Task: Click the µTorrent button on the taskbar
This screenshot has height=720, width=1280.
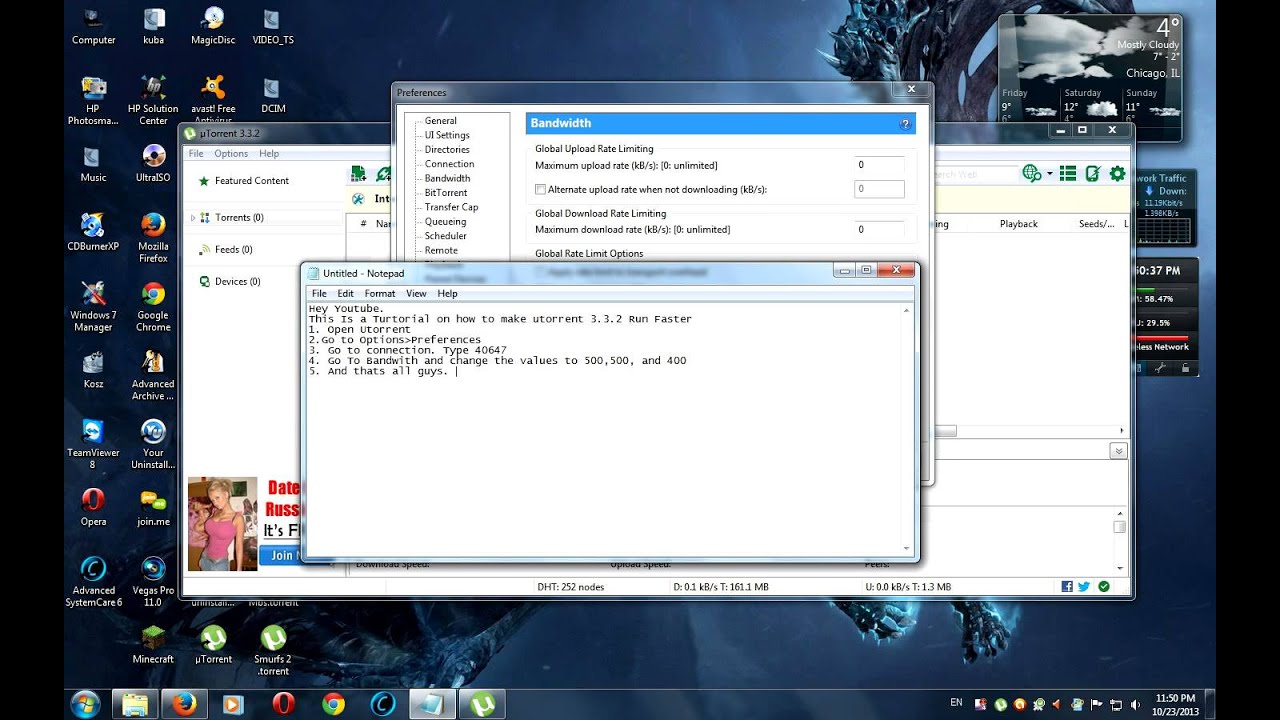Action: click(x=483, y=704)
